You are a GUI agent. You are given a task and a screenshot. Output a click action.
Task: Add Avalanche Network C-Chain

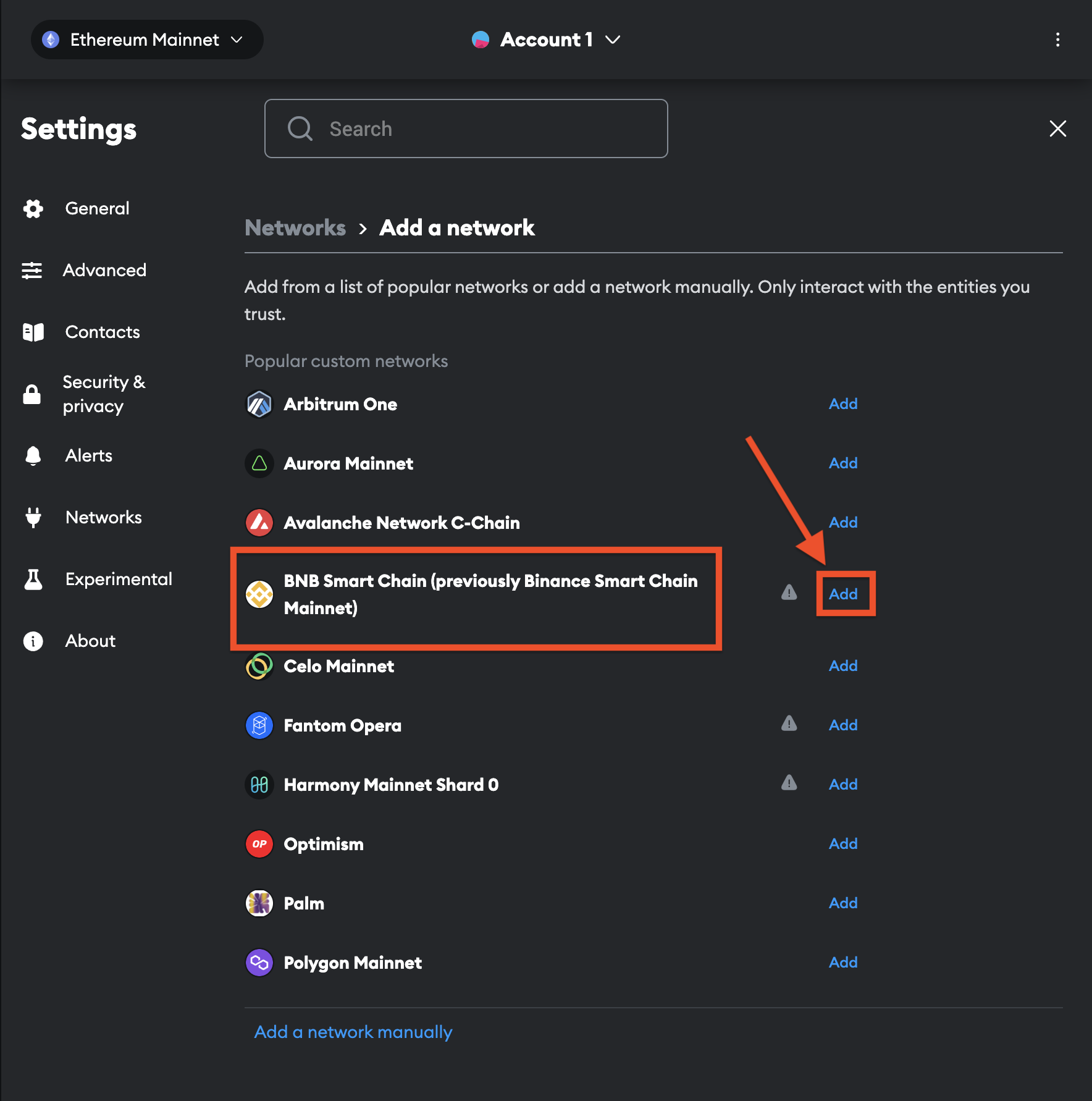tap(843, 522)
